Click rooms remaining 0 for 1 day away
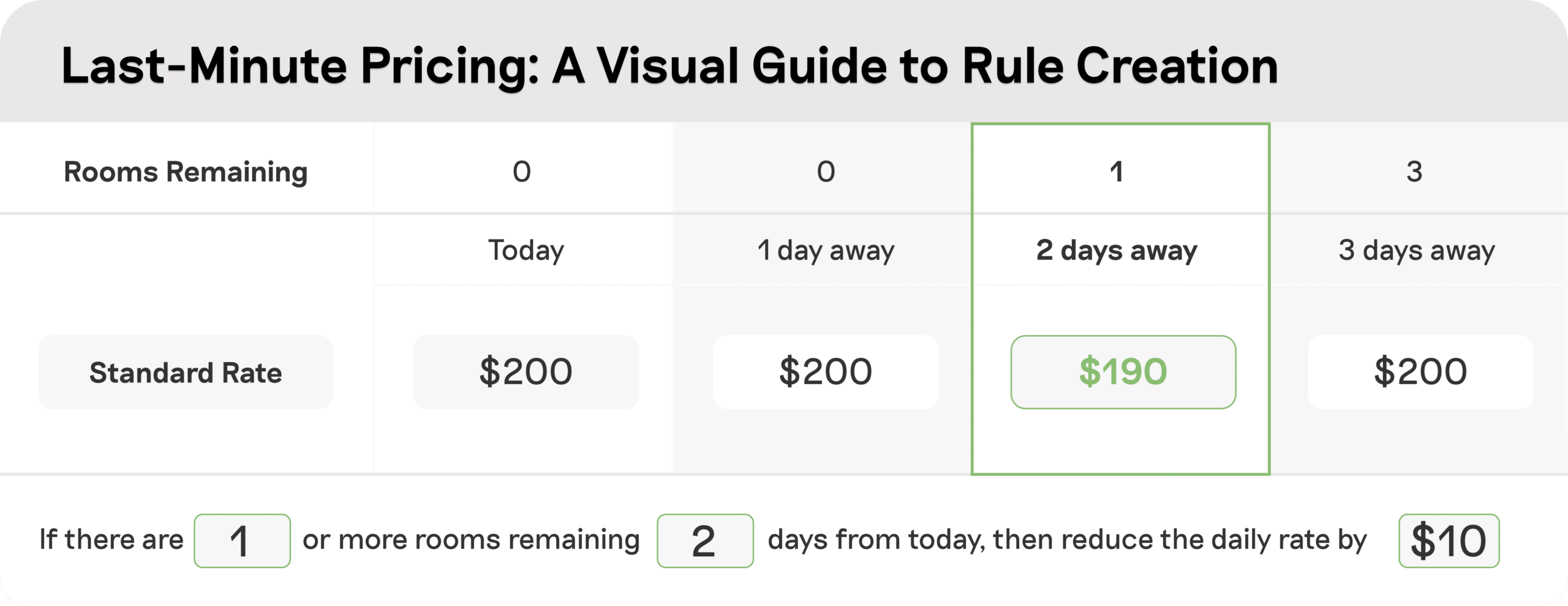The height and width of the screenshot is (606, 1568). coord(826,172)
